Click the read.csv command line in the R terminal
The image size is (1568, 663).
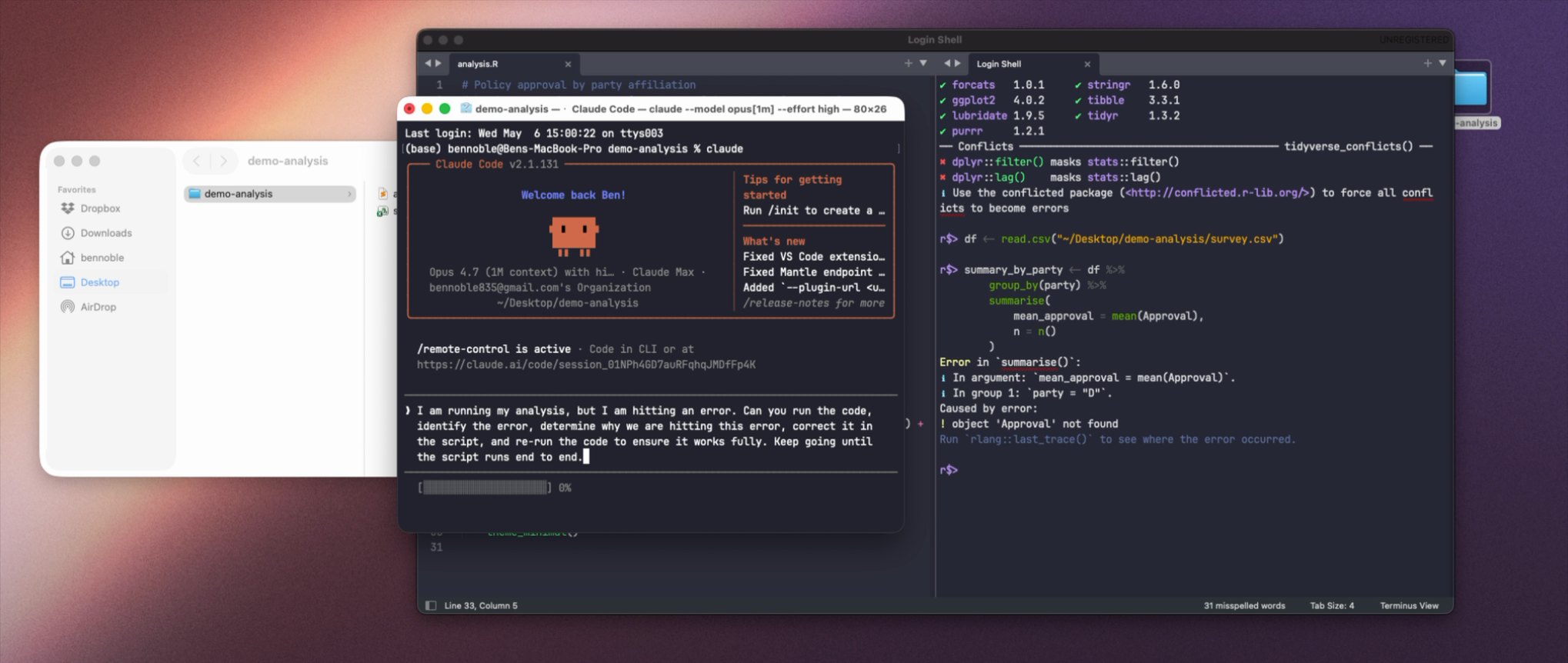(1112, 239)
